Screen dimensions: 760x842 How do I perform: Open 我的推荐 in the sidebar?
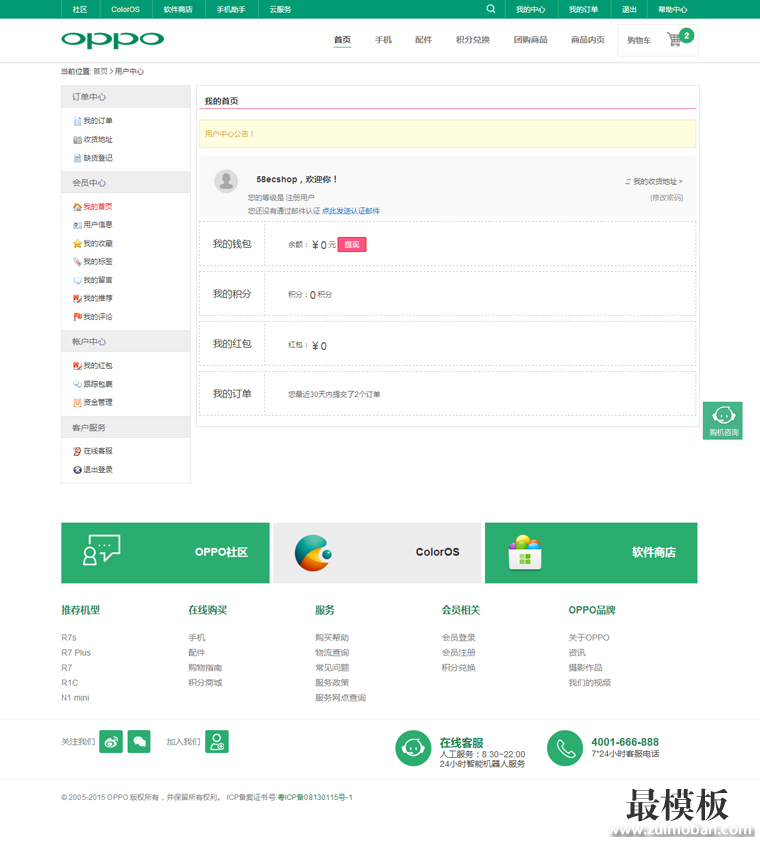point(98,299)
